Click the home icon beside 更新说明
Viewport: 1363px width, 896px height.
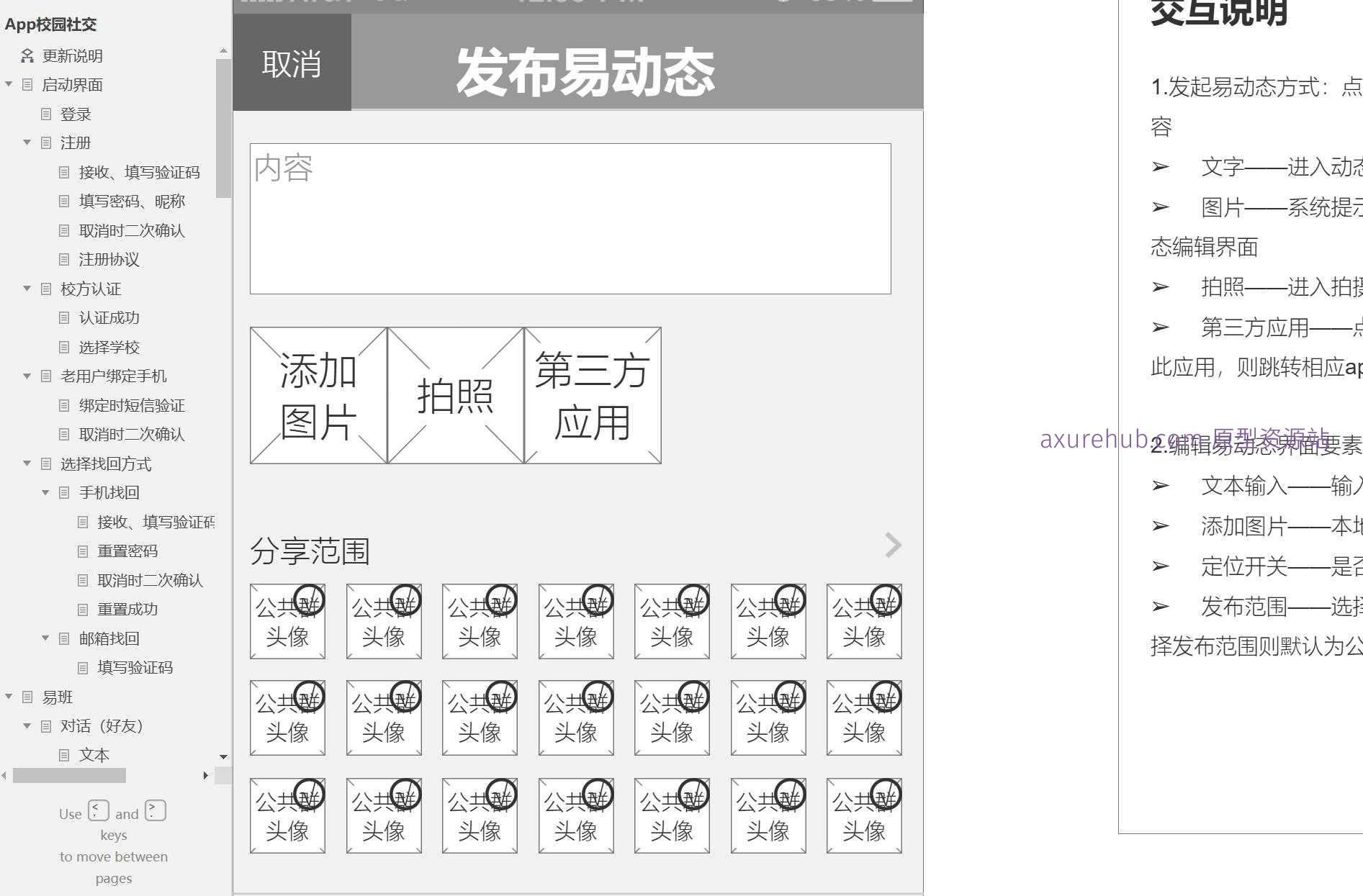tap(27, 55)
